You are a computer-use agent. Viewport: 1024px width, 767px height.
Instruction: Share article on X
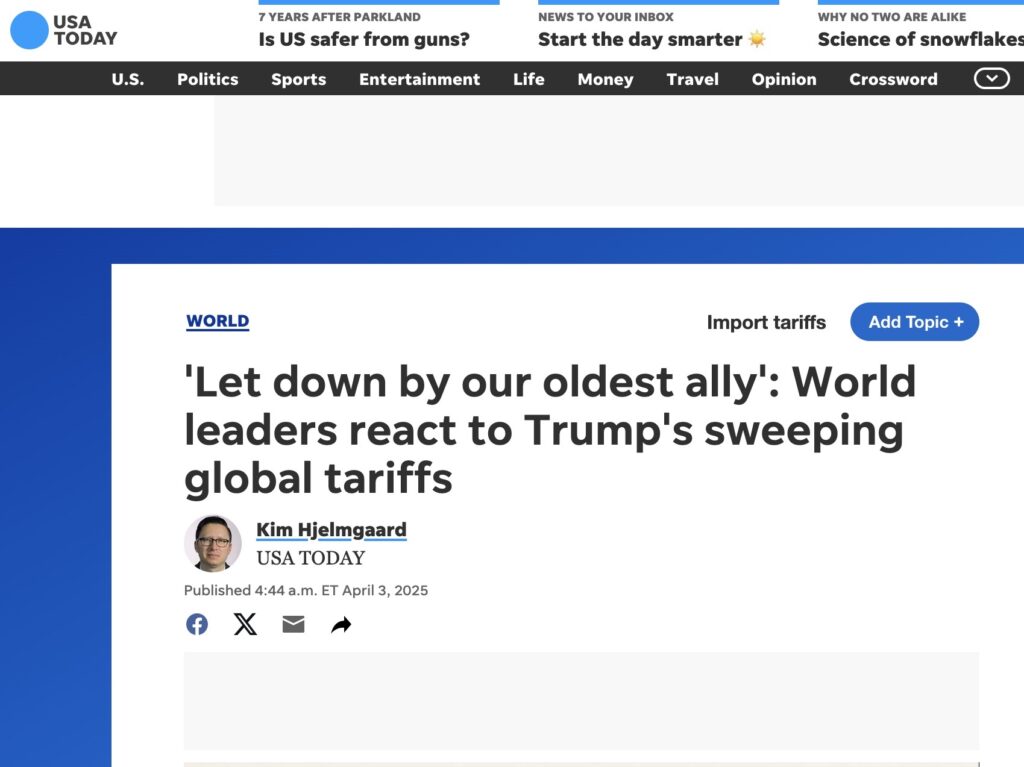[x=245, y=625]
